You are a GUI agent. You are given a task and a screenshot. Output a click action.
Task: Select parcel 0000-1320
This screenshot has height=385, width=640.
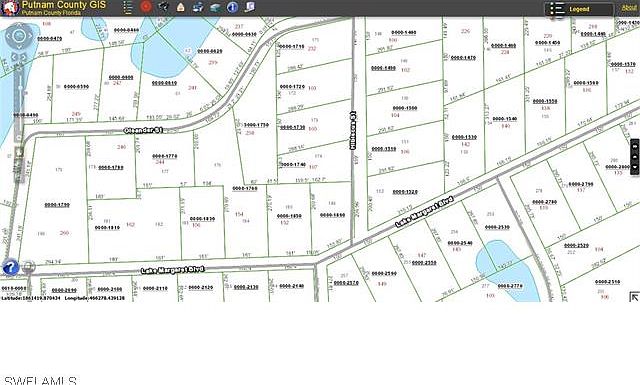pos(405,191)
